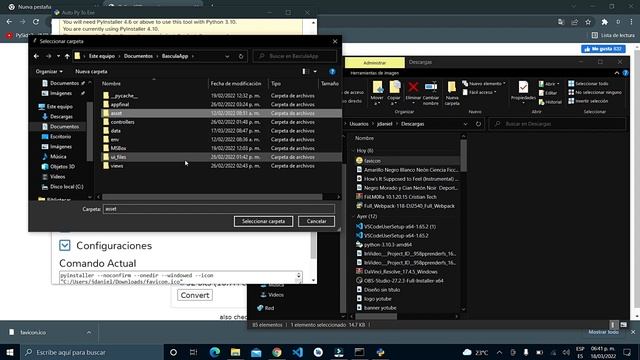640x360 pixels.
Task: Refresh the Descargas Explorer window
Action: coord(478,124)
